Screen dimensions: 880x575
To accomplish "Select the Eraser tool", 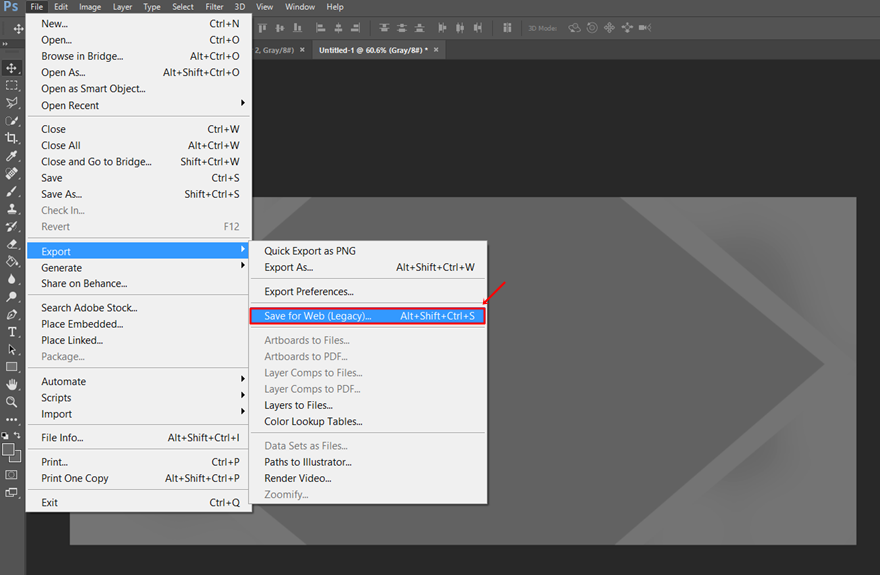I will click(x=11, y=244).
